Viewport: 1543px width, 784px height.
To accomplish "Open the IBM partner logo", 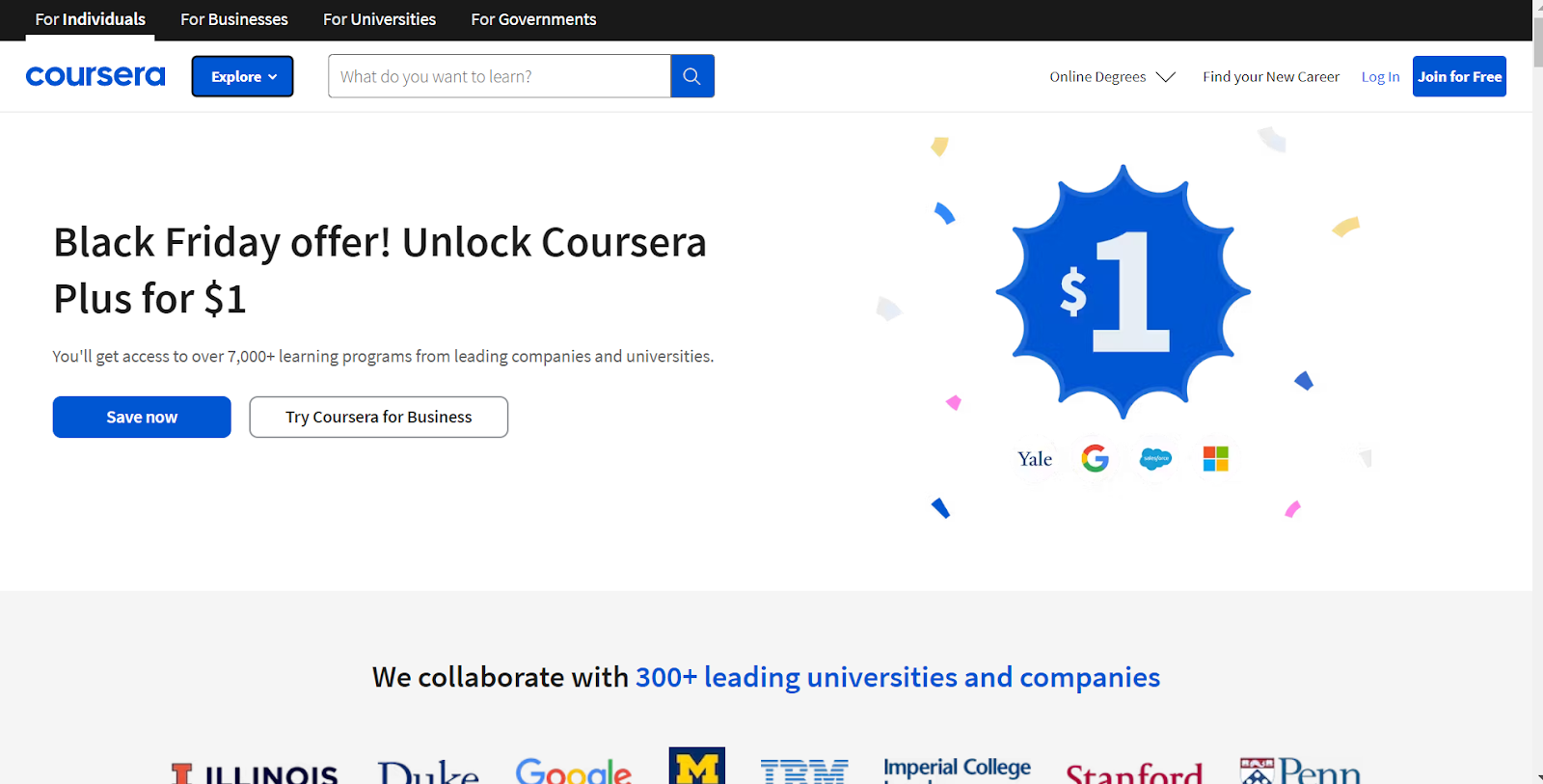I will [x=804, y=771].
